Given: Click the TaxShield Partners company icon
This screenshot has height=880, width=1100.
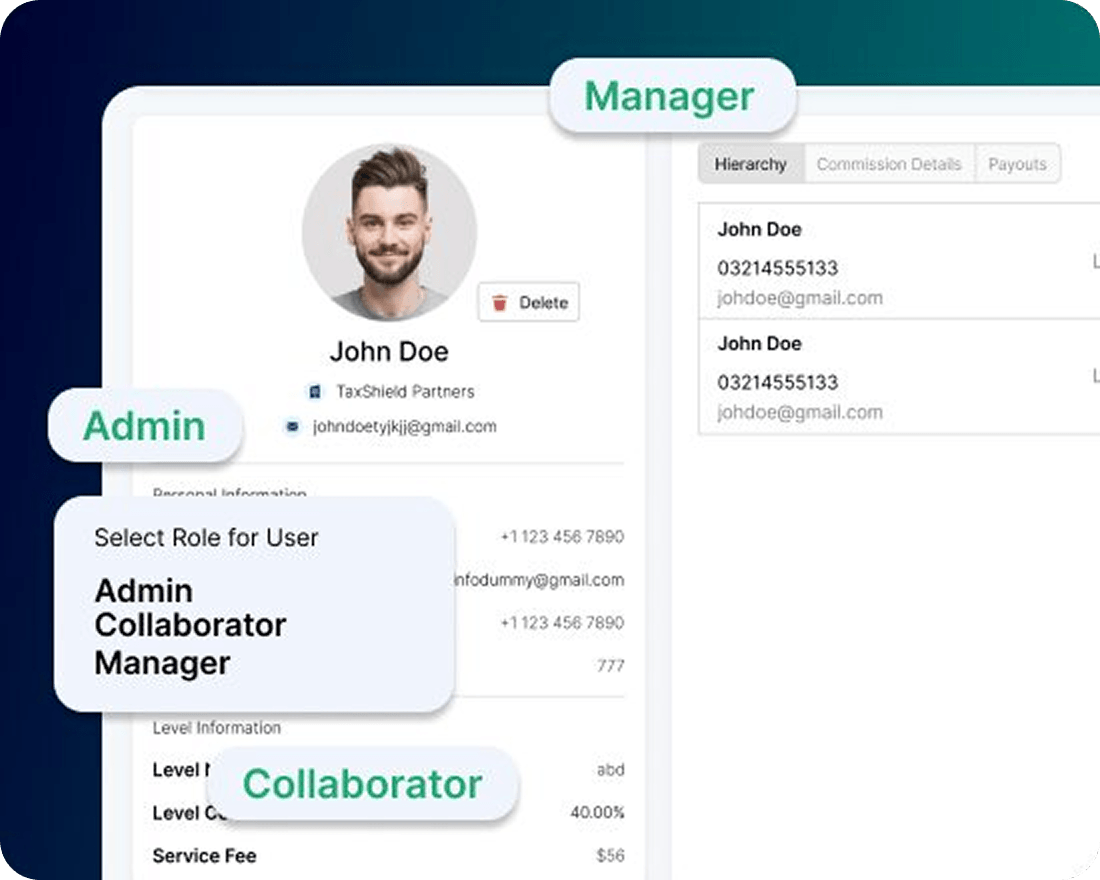Looking at the screenshot, I should click(x=315, y=392).
